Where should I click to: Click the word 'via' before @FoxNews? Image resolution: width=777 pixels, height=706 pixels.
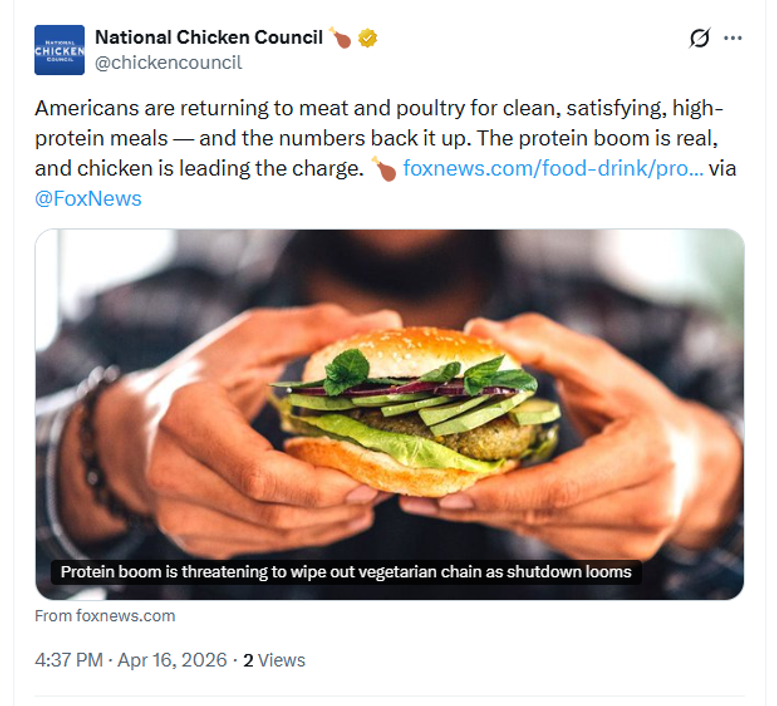(x=722, y=168)
